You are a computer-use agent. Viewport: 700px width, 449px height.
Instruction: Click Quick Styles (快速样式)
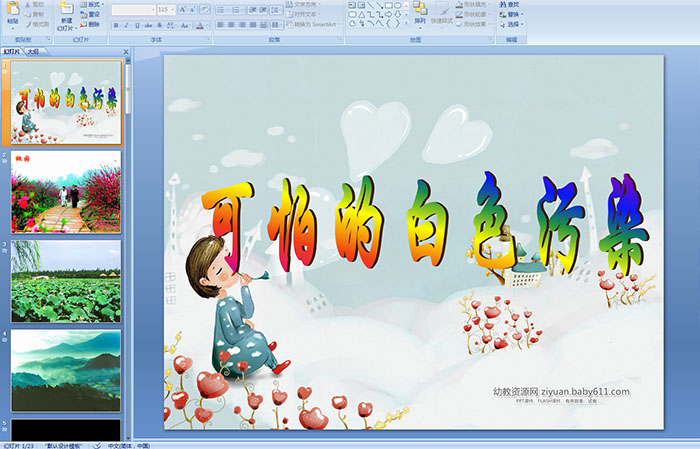(442, 13)
